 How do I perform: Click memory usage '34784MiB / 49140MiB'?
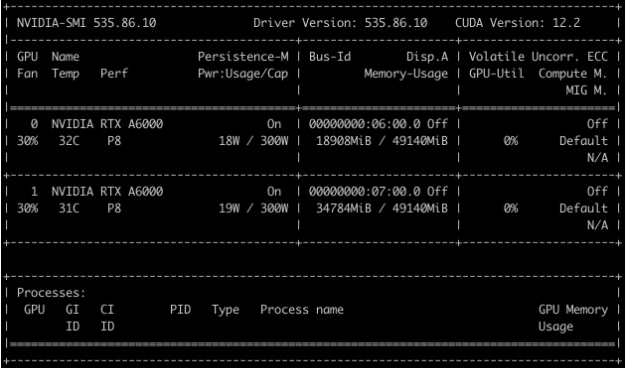[x=382, y=208]
